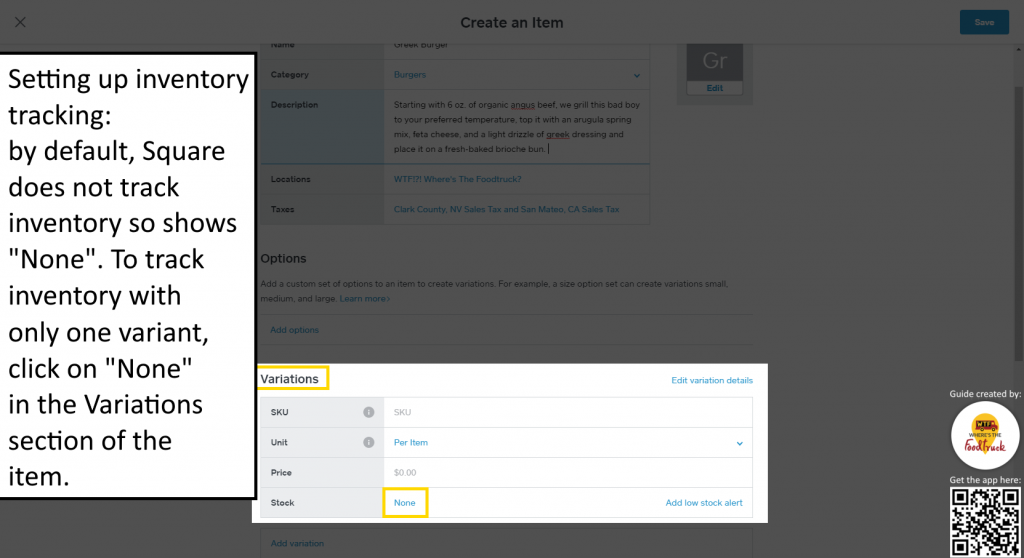Focus the SKU input field
The image size is (1024, 558).
568,412
